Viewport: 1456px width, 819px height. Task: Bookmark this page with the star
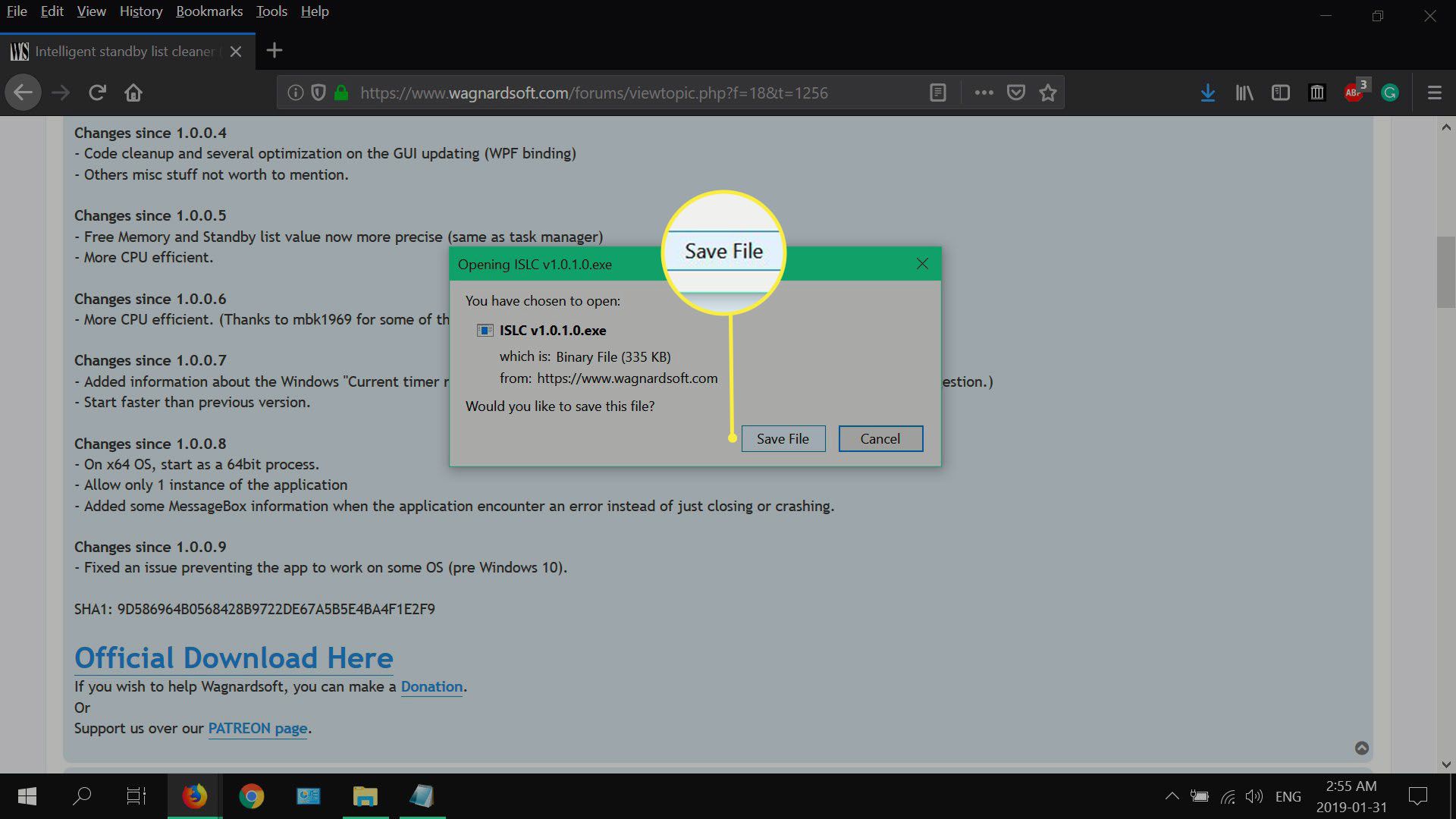tap(1048, 93)
